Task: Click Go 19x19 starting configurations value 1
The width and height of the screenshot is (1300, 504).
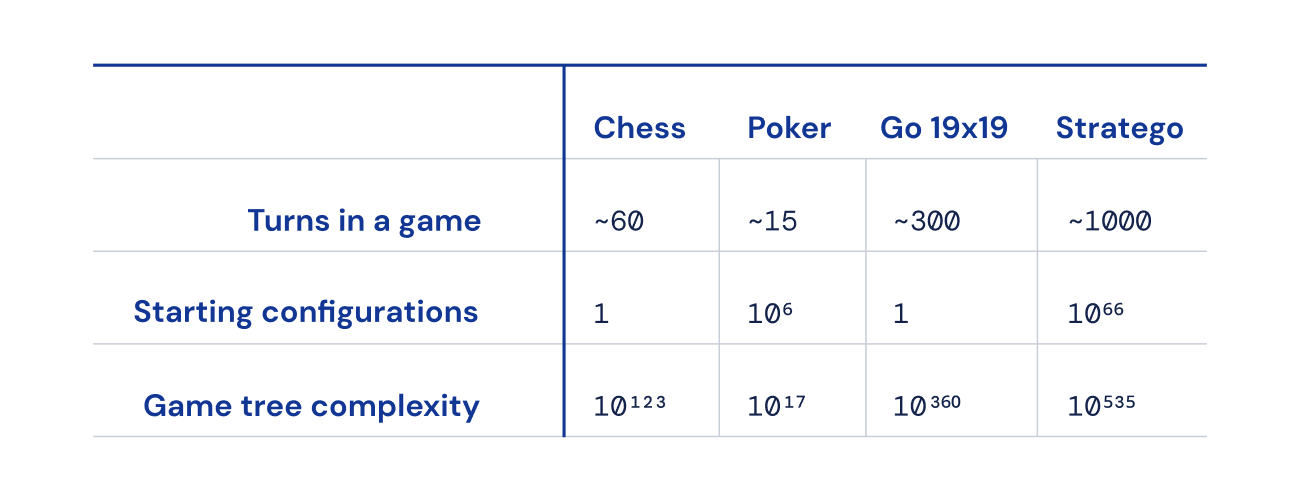Action: coord(901,314)
